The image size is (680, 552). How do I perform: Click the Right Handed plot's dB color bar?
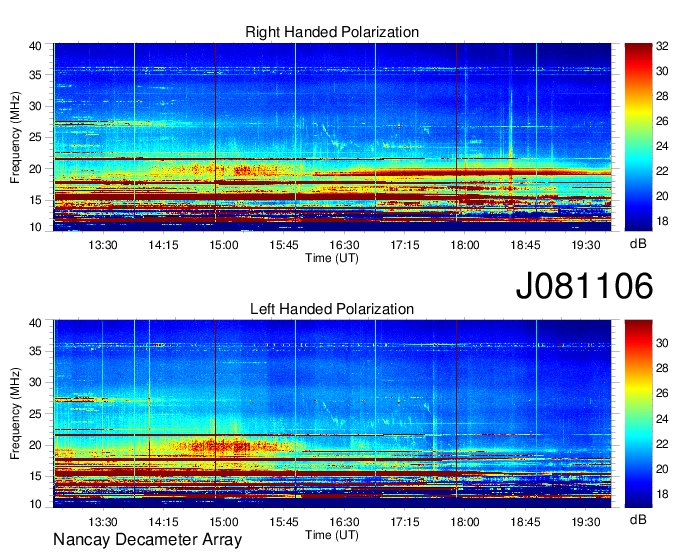click(x=638, y=137)
